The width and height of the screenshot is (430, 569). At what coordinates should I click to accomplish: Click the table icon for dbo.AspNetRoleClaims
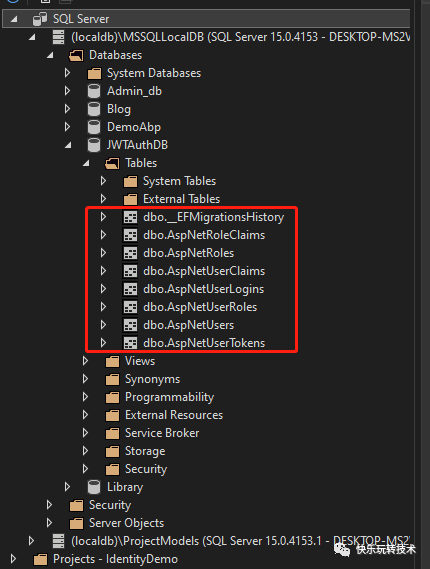(130, 235)
